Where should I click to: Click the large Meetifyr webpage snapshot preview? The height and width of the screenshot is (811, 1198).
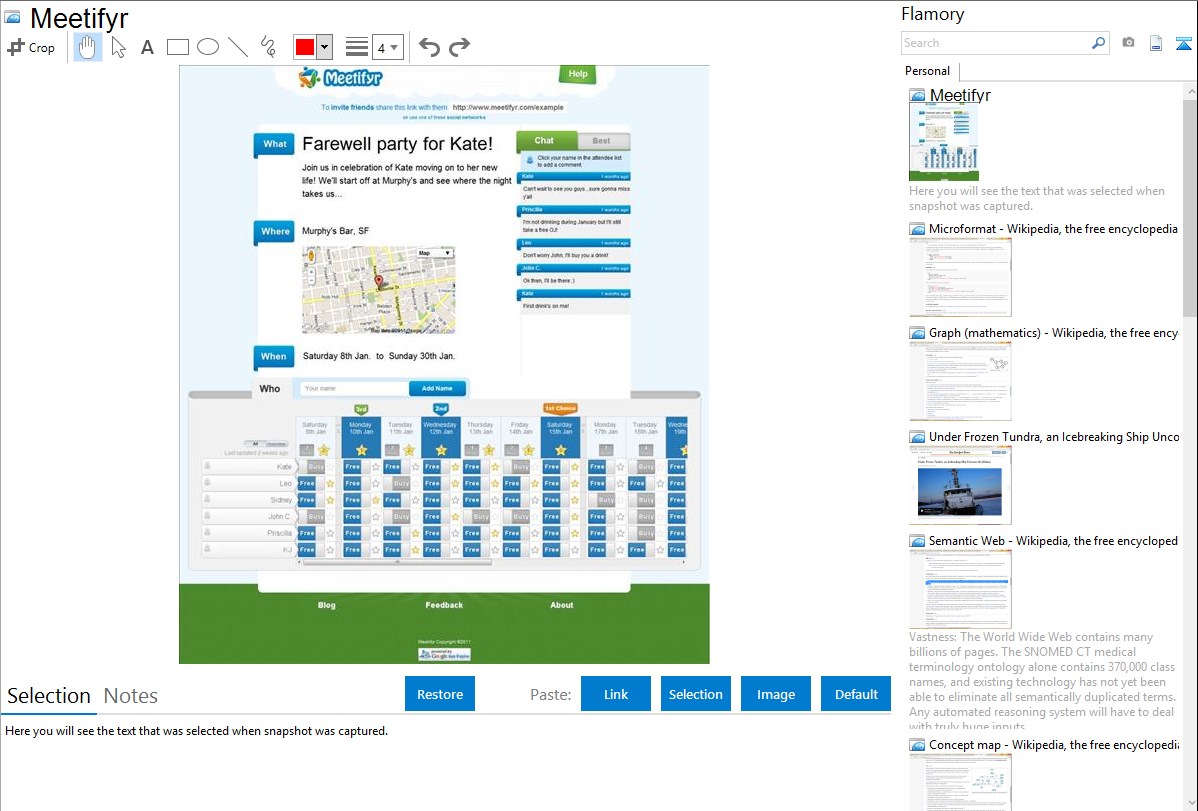444,365
